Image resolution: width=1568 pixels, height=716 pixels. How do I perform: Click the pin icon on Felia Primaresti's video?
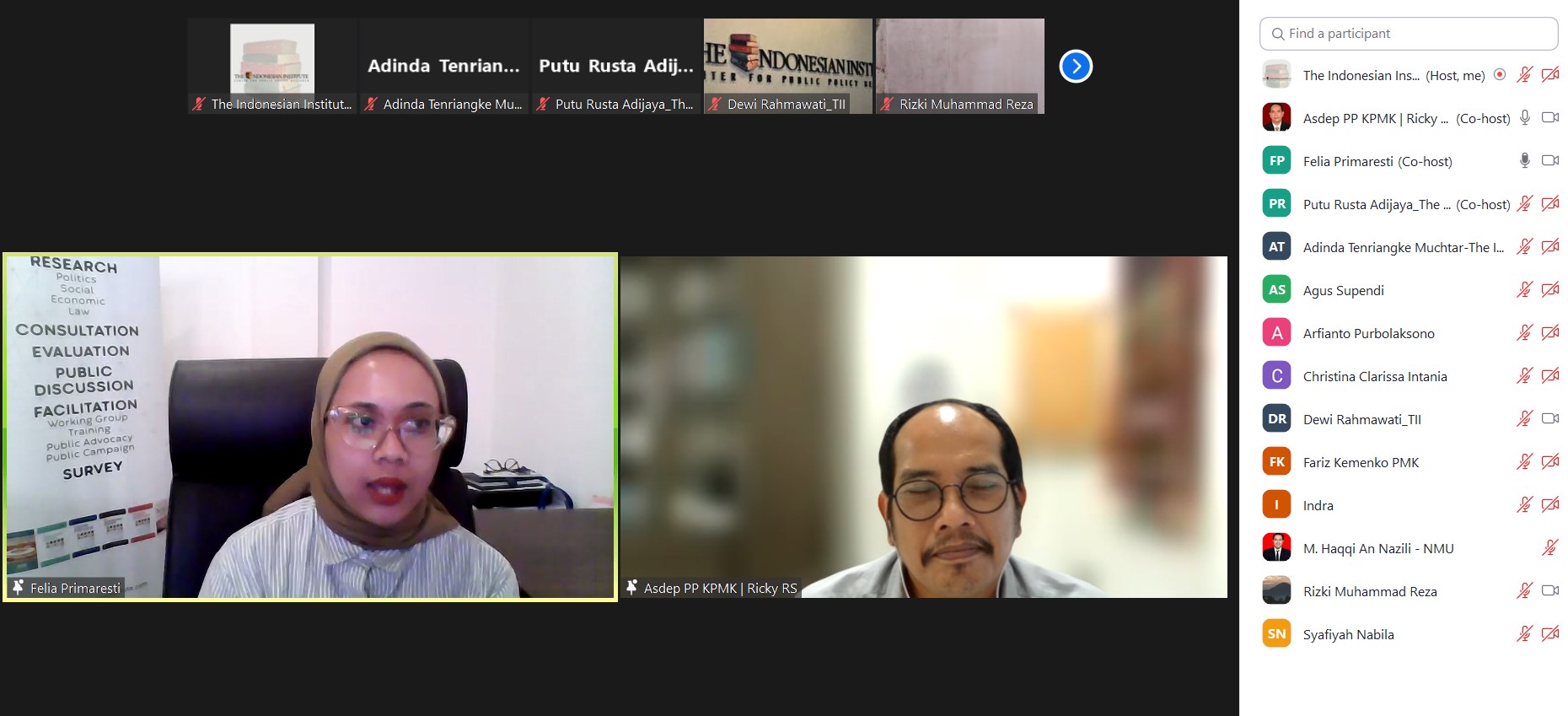coord(18,587)
